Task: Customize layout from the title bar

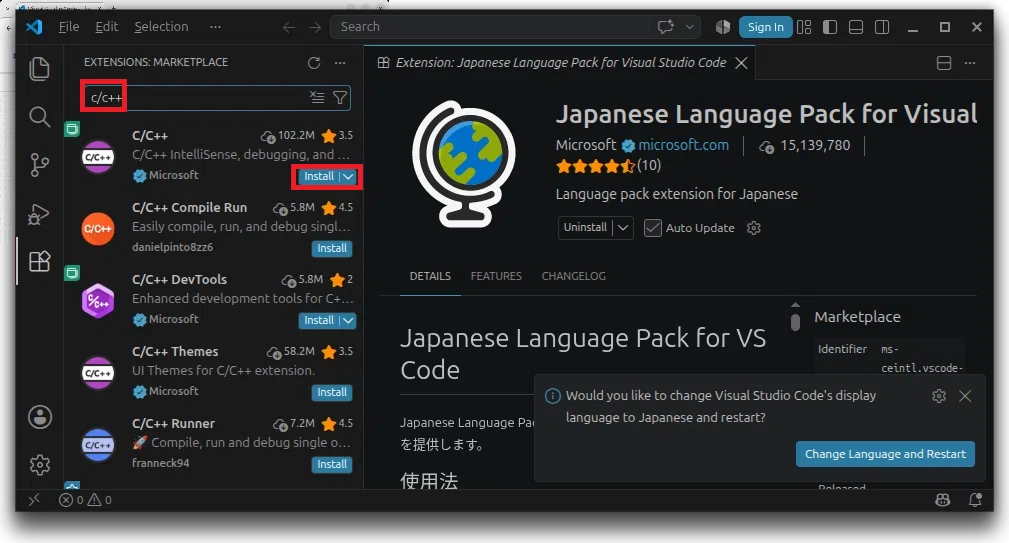Action: tap(804, 27)
